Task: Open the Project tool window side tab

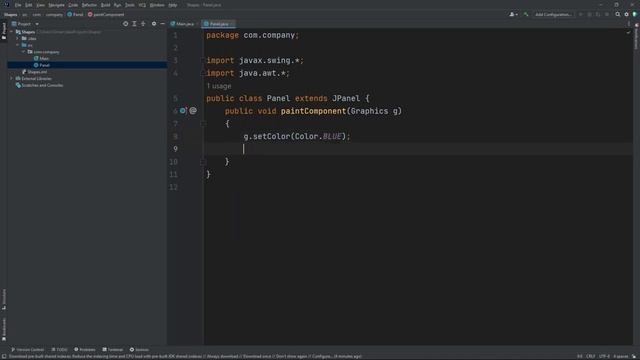Action: [4, 31]
